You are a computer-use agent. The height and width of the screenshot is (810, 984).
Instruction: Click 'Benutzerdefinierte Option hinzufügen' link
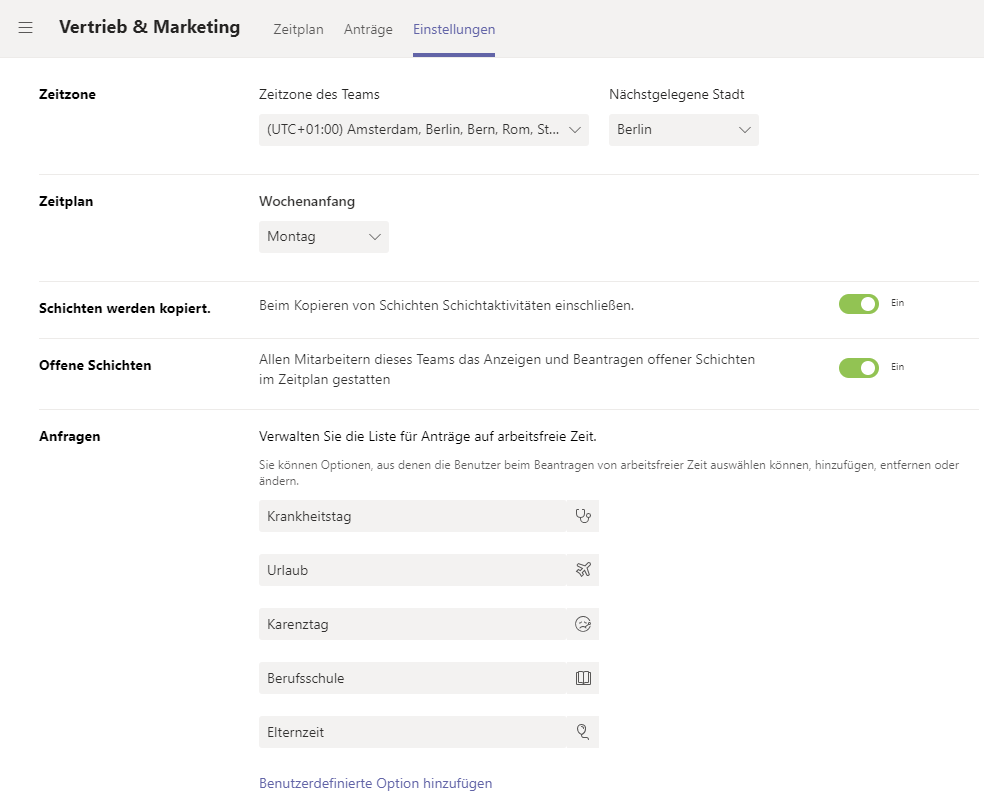pos(375,783)
